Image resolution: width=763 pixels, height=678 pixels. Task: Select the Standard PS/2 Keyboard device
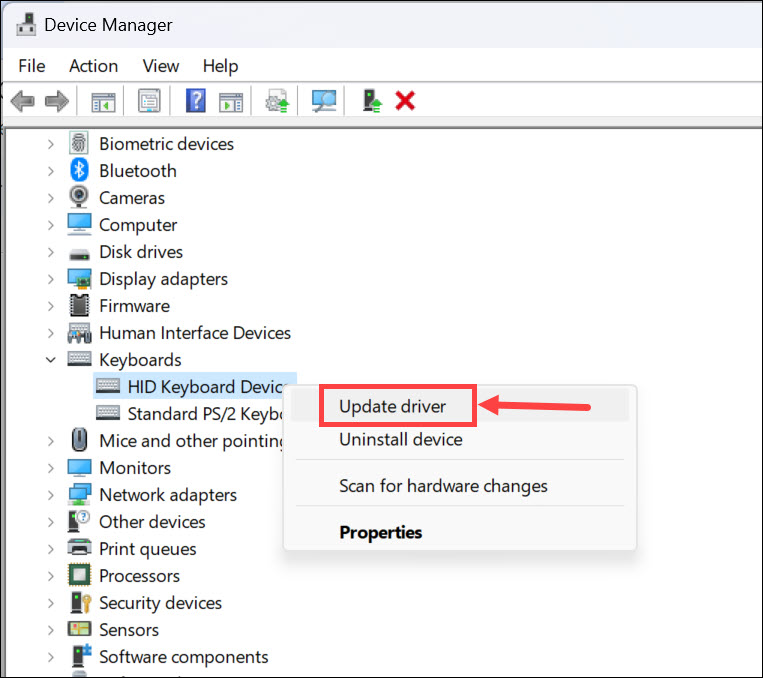[200, 413]
